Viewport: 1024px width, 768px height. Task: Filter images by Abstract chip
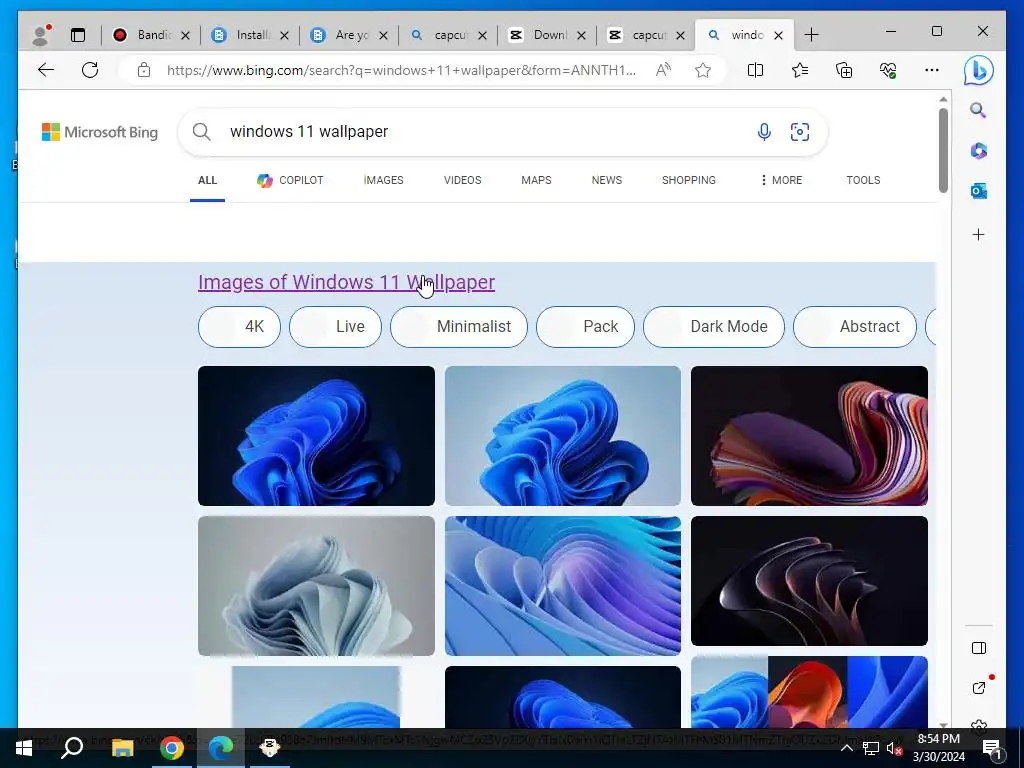854,327
